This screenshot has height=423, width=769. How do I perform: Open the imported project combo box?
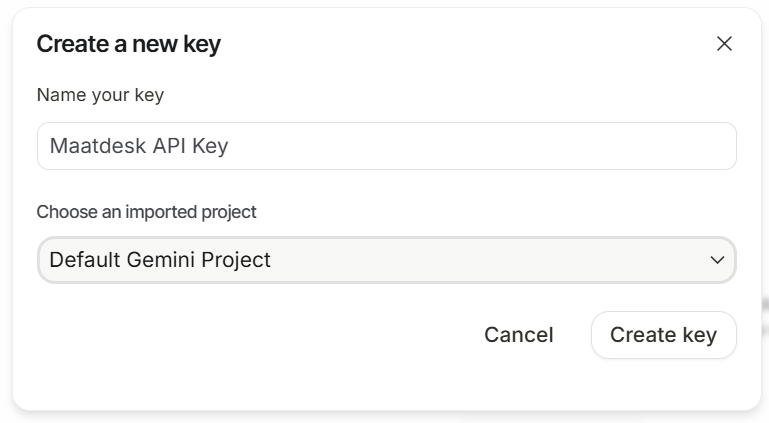[x=386, y=260]
